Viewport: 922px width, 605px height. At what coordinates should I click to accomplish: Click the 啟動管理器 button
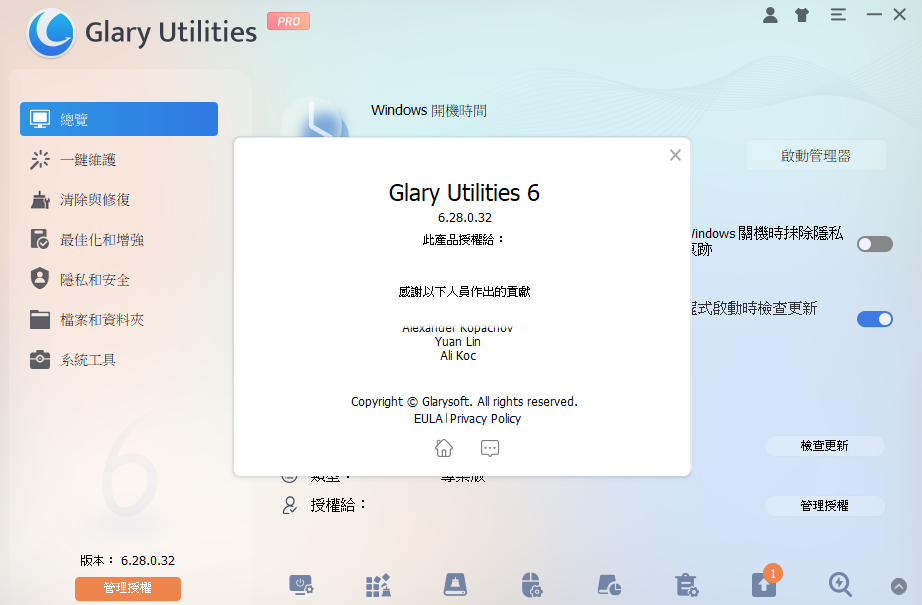[816, 156]
